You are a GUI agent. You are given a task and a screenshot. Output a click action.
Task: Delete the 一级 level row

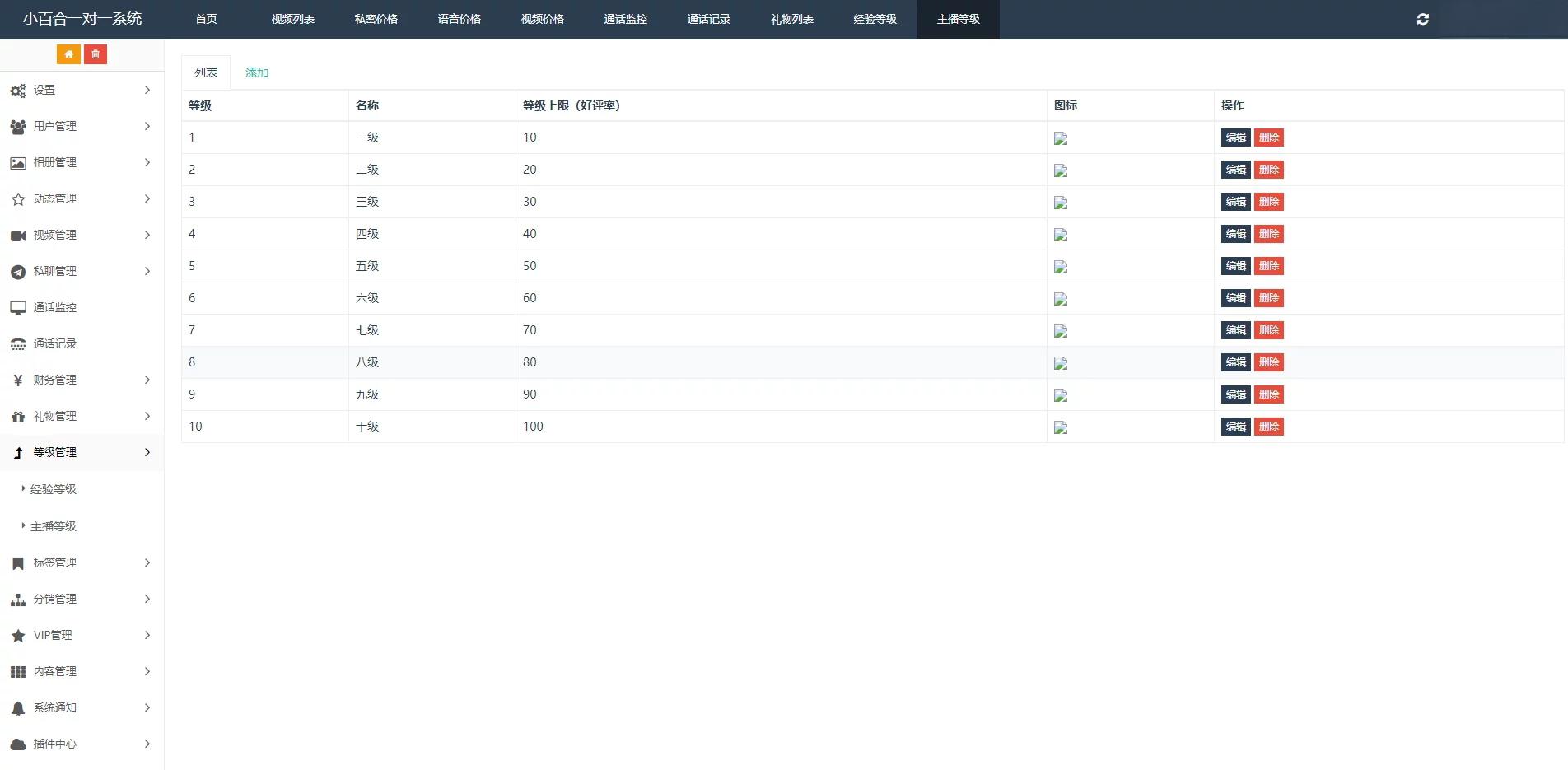[1269, 138]
